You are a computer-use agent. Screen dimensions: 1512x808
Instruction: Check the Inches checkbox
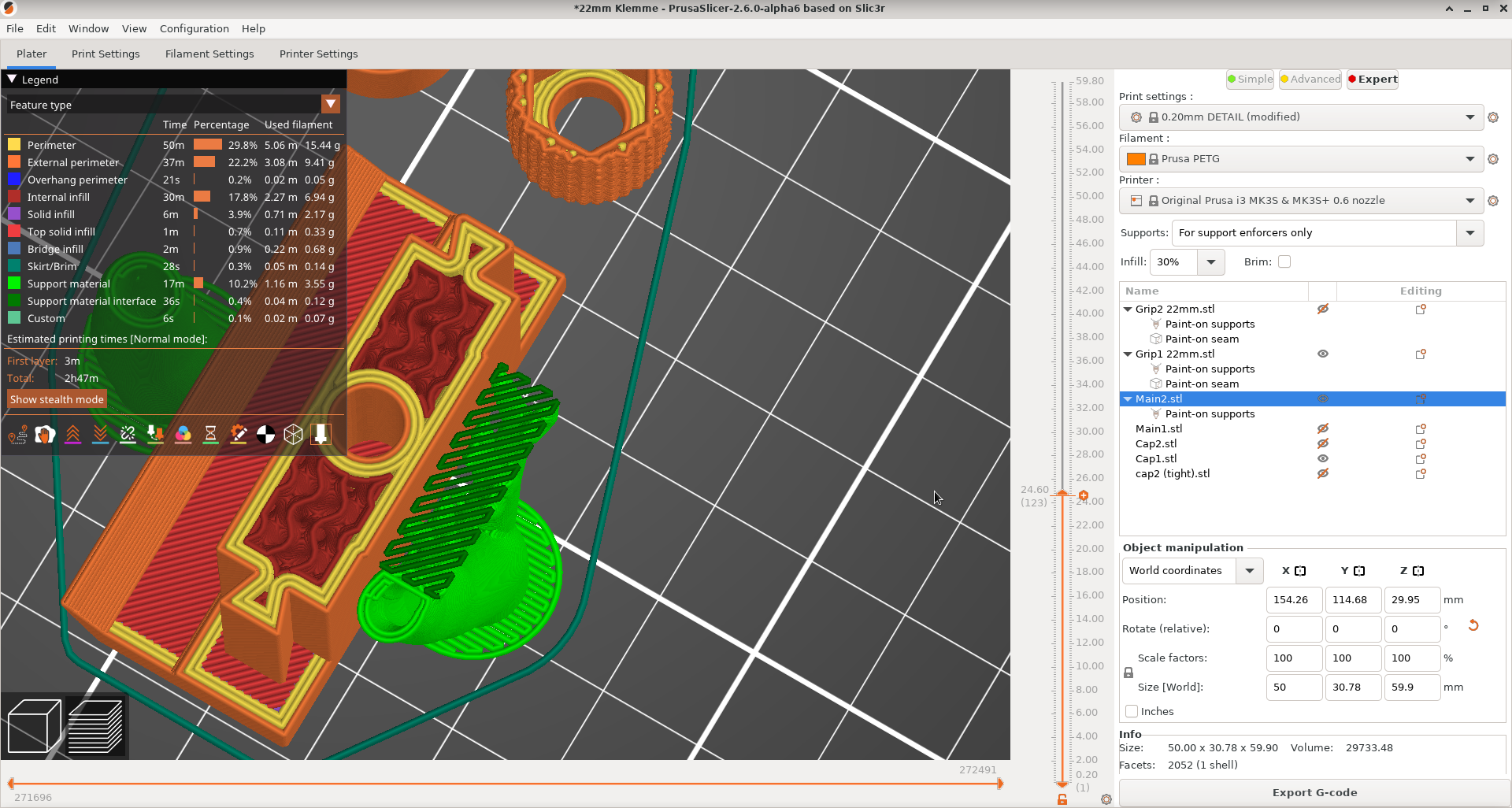coord(1132,711)
